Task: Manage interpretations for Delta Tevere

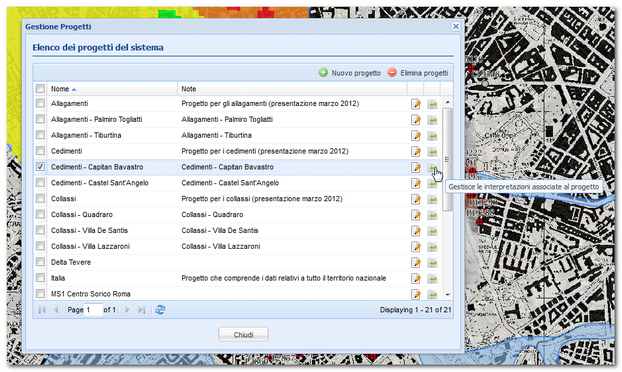Action: point(432,263)
